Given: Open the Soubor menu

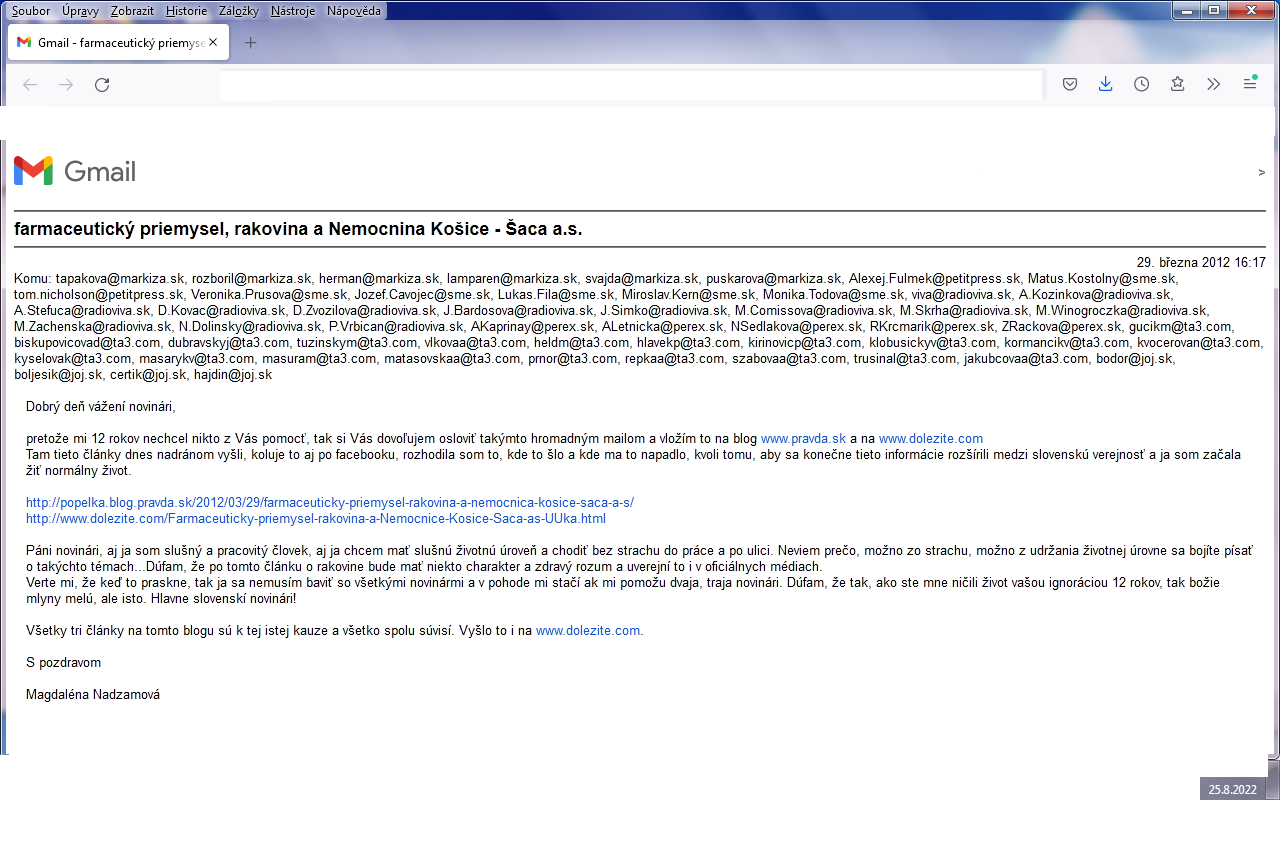Looking at the screenshot, I should [30, 11].
